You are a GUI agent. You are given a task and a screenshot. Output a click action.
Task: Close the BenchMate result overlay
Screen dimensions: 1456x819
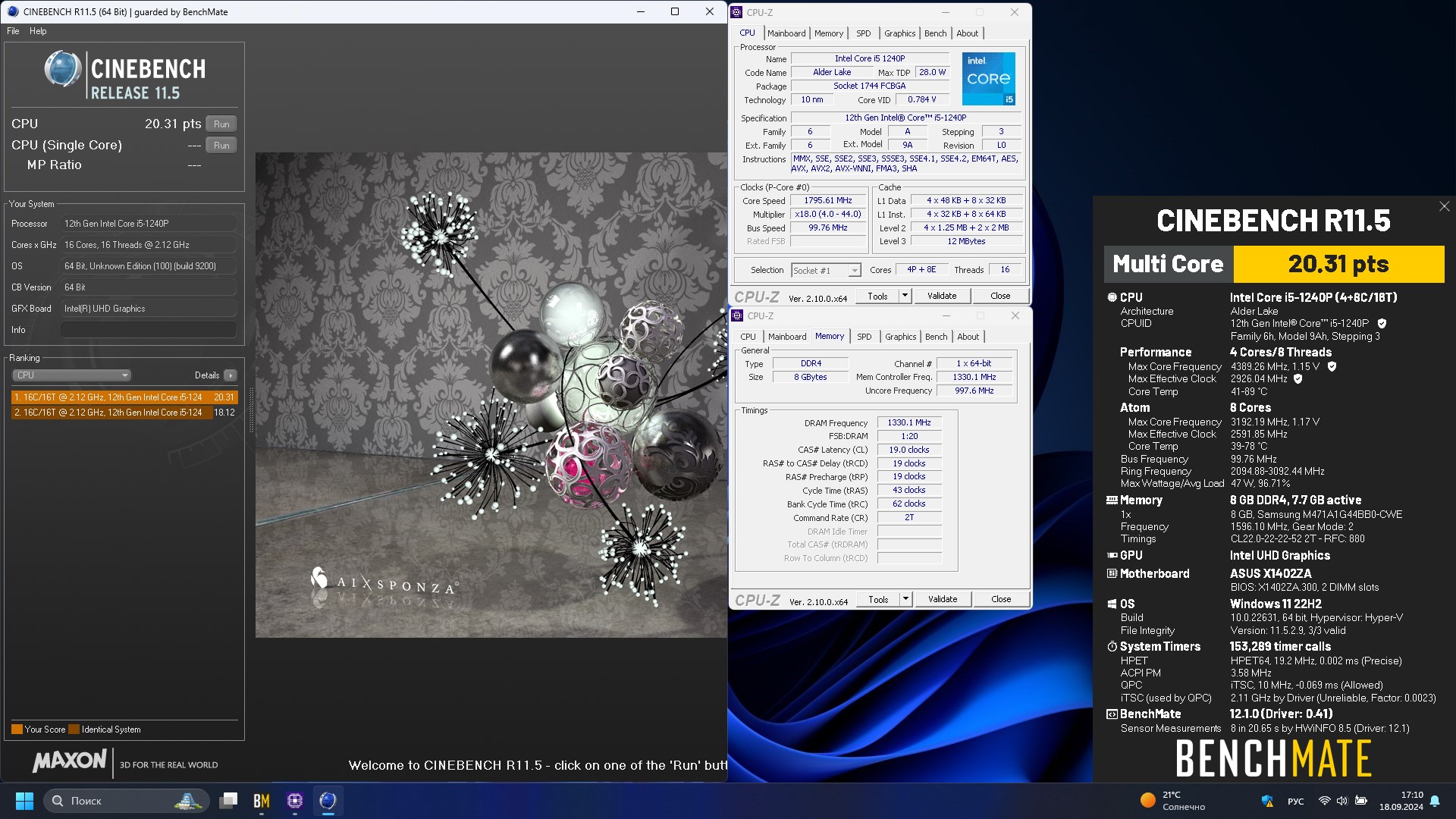pyautogui.click(x=1444, y=206)
